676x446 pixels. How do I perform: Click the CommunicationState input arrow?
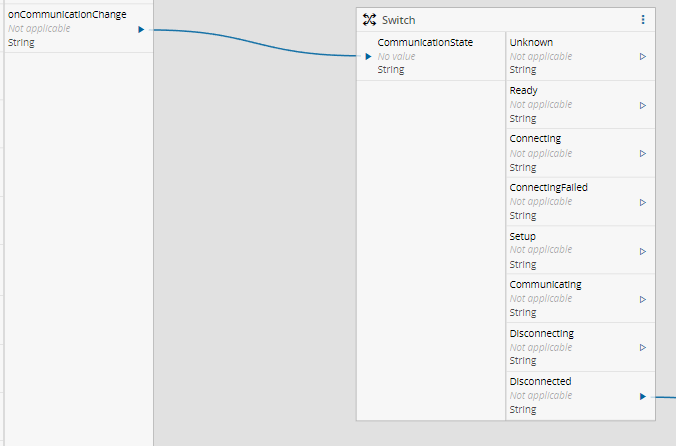click(x=368, y=56)
